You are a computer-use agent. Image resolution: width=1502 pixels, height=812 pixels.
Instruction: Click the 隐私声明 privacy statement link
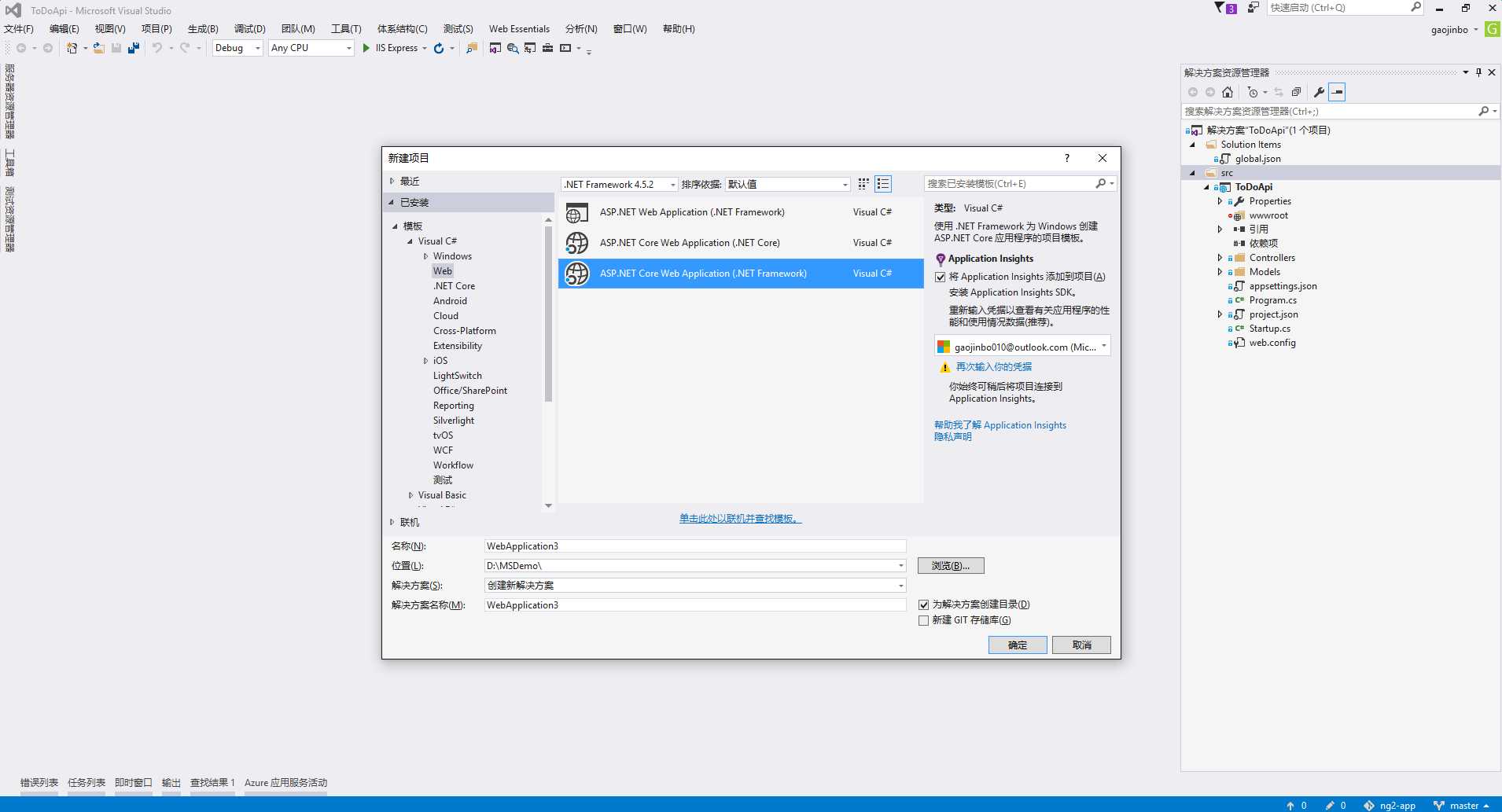pos(953,437)
